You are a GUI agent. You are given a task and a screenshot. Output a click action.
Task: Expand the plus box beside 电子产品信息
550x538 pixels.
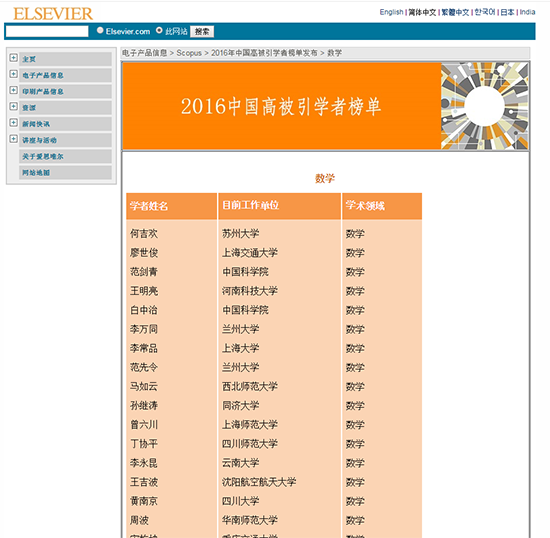tap(13, 74)
